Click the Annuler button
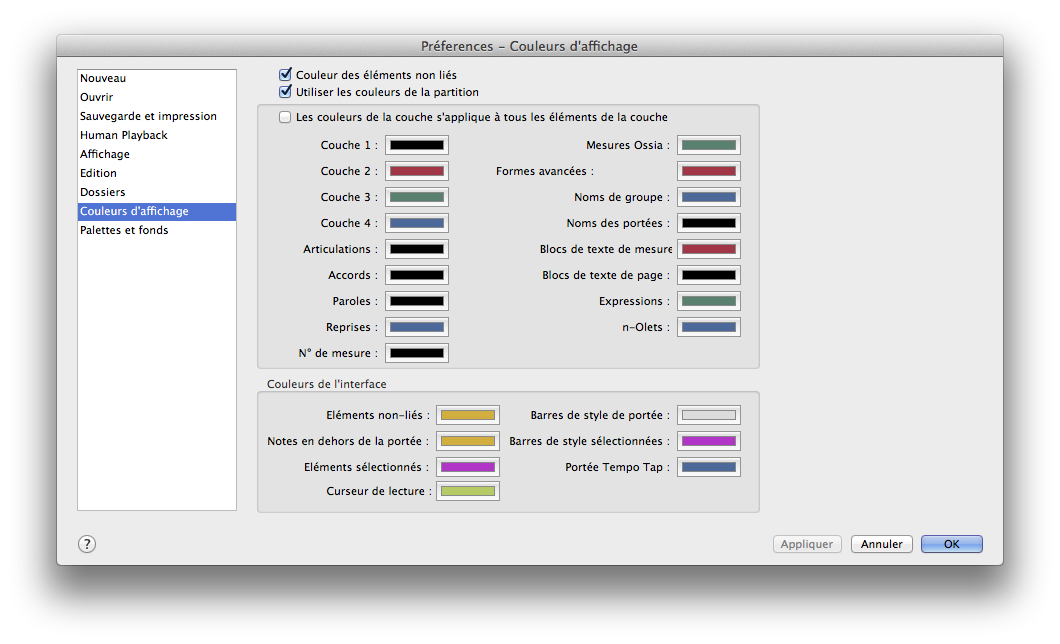The width and height of the screenshot is (1060, 644). point(881,544)
